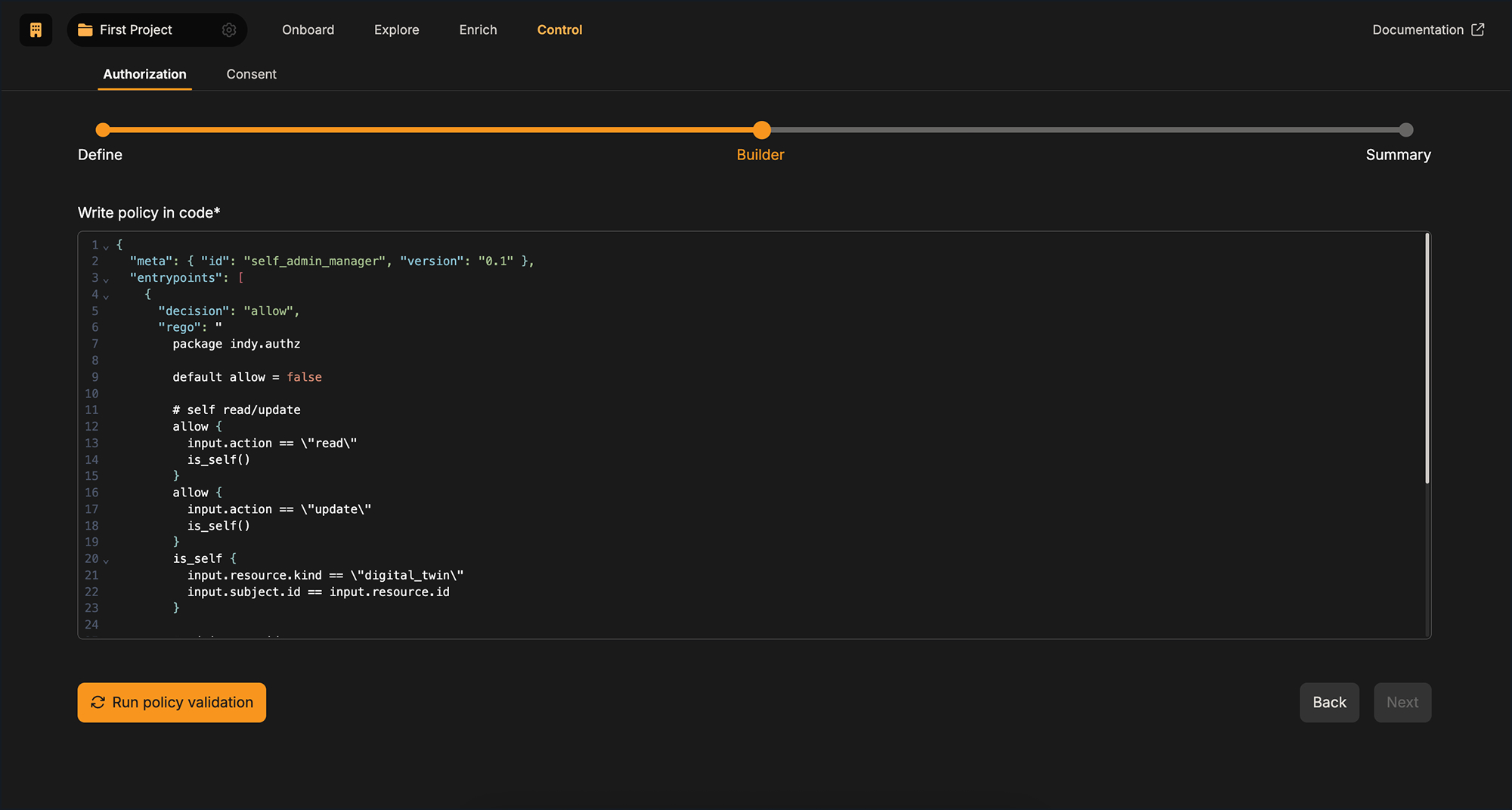Click the Summary step dot
The width and height of the screenshot is (1512, 810).
pyautogui.click(x=1405, y=130)
